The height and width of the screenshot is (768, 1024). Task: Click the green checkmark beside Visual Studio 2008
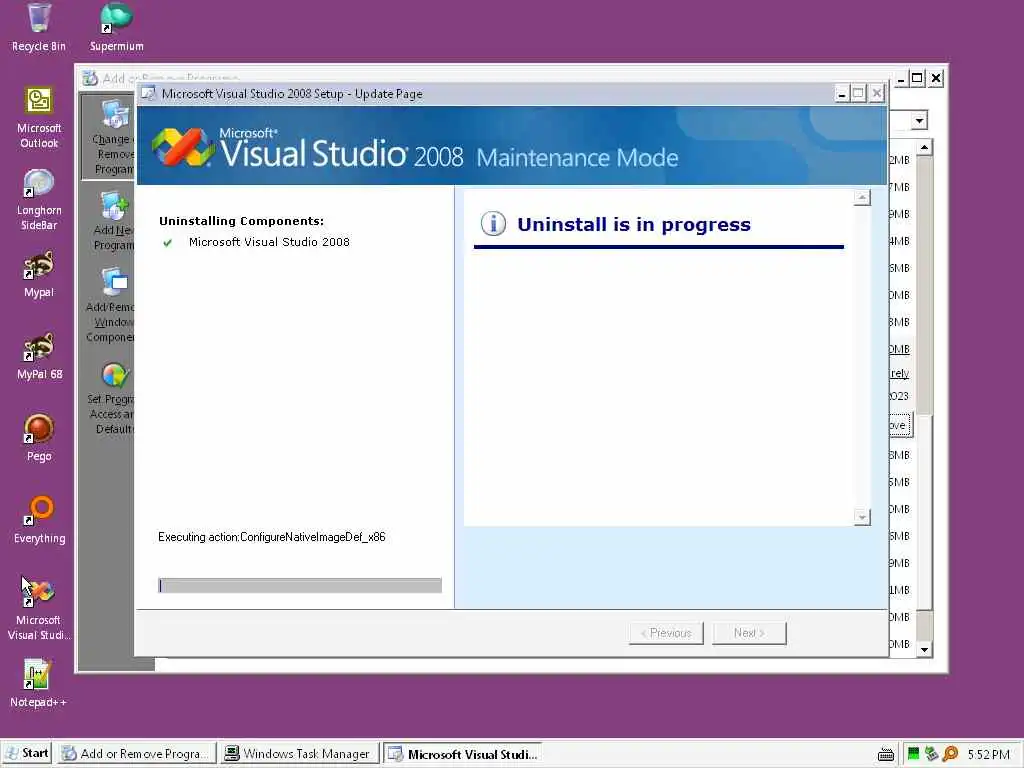click(168, 243)
